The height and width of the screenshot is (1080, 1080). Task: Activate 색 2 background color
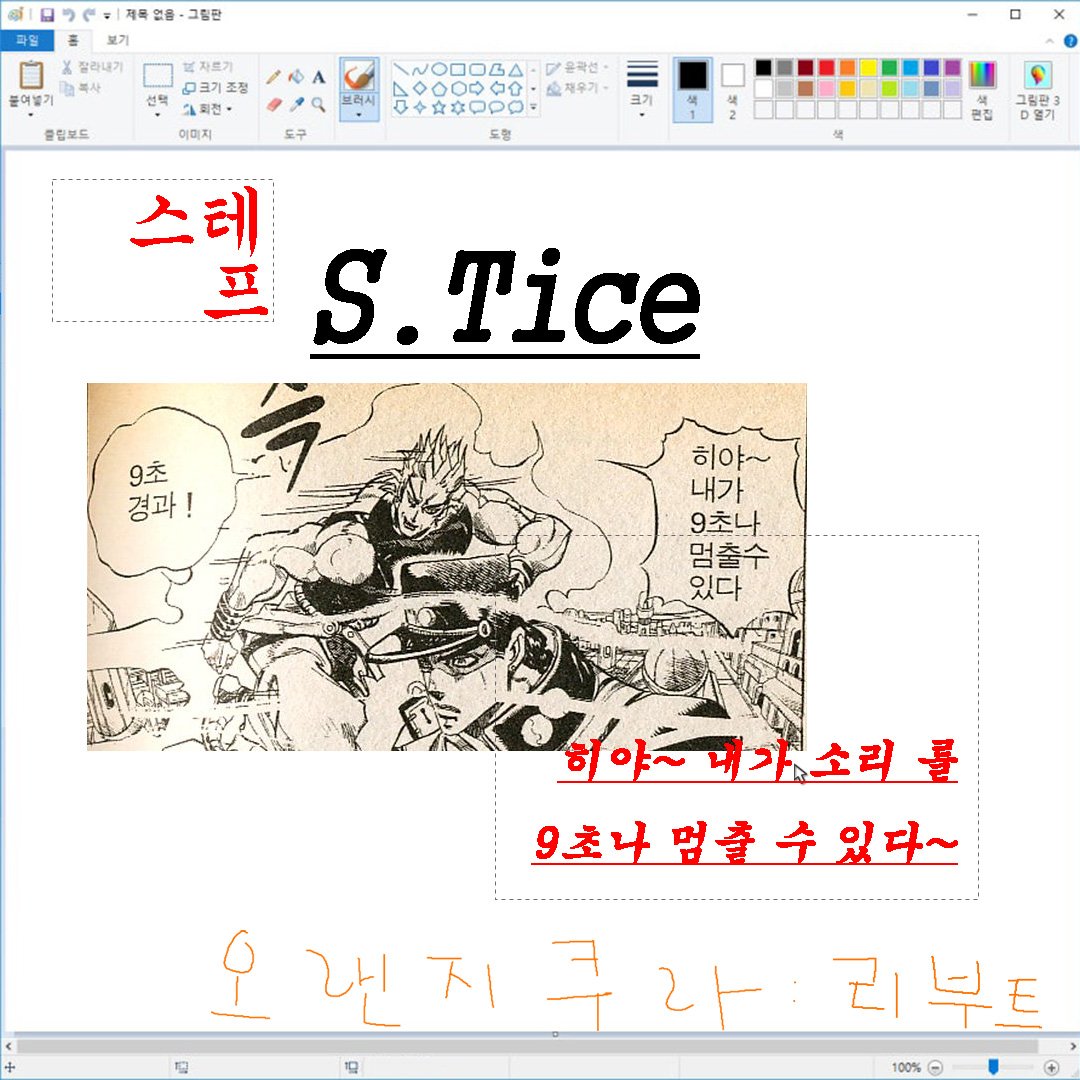[732, 90]
